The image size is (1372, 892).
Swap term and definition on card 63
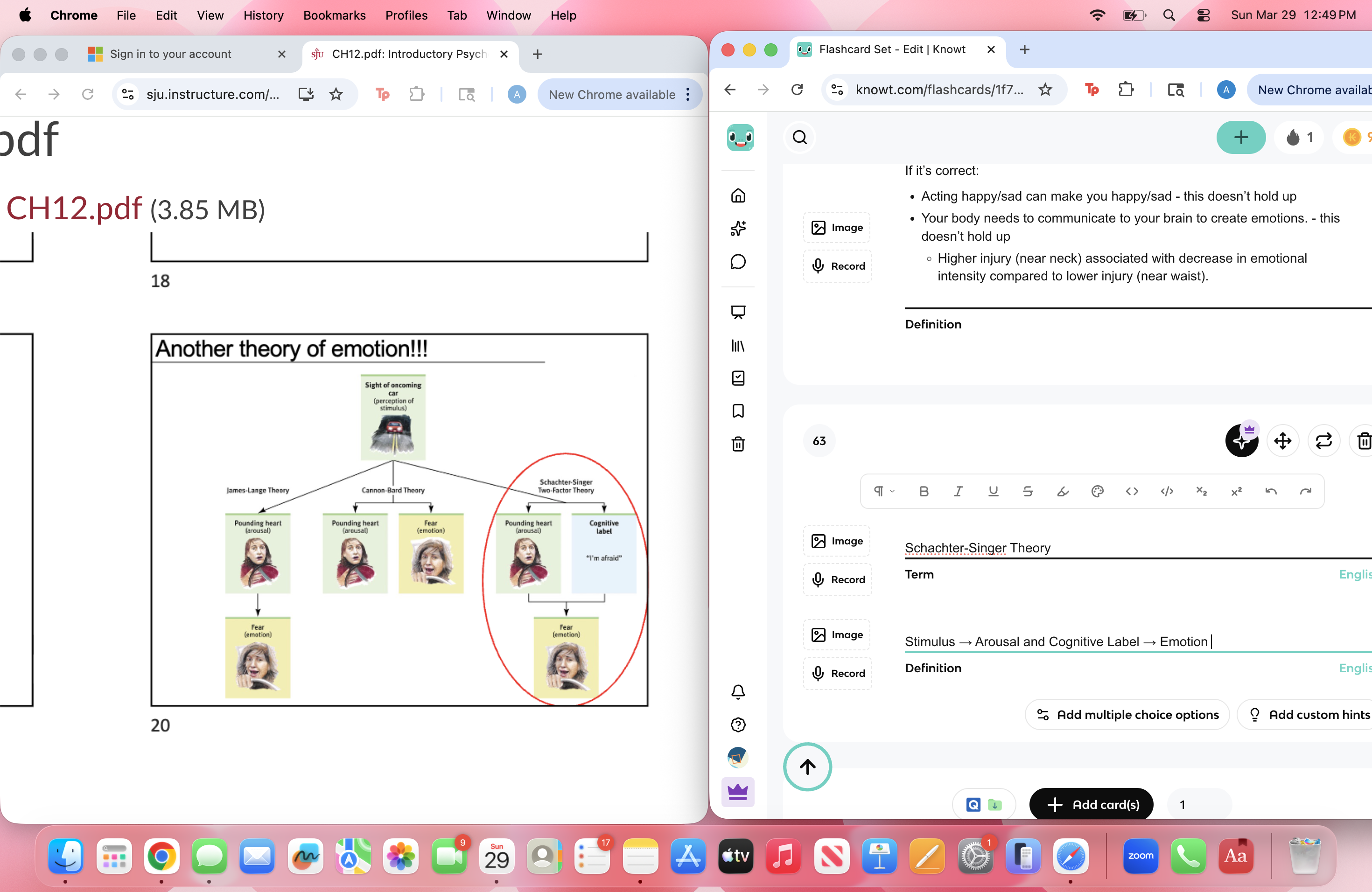tap(1323, 441)
